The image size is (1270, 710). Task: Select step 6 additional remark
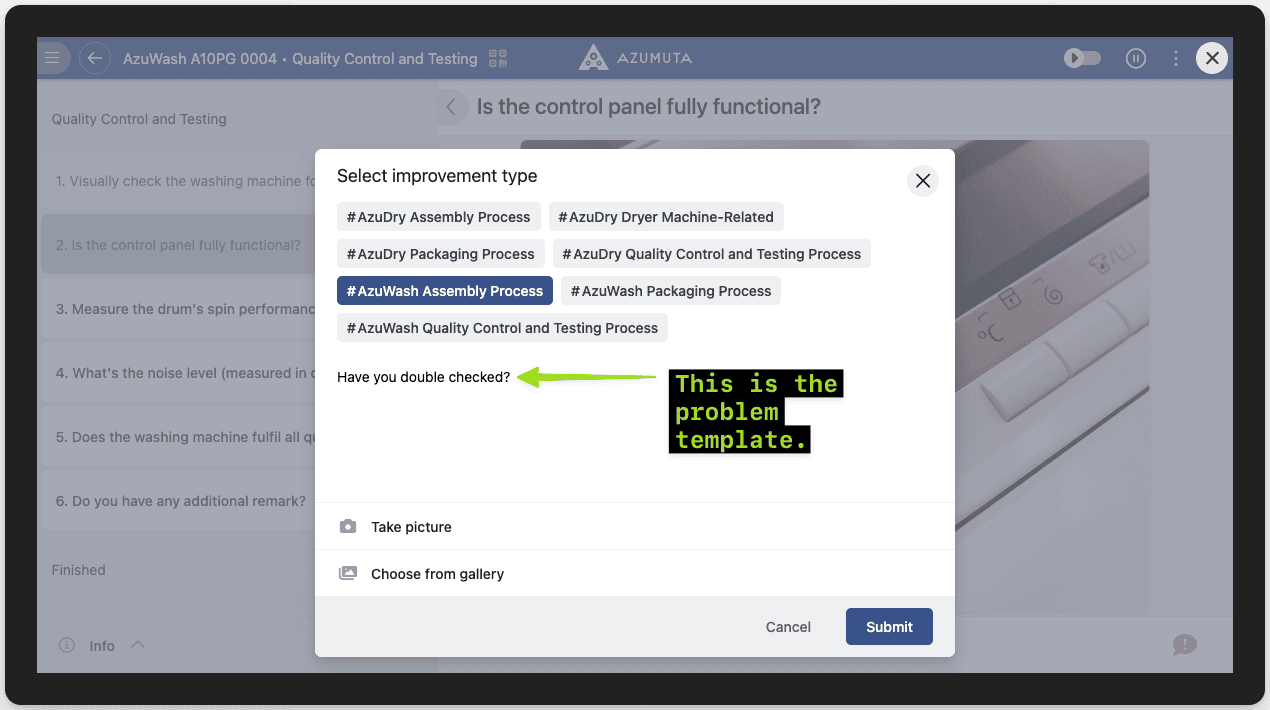(x=180, y=501)
